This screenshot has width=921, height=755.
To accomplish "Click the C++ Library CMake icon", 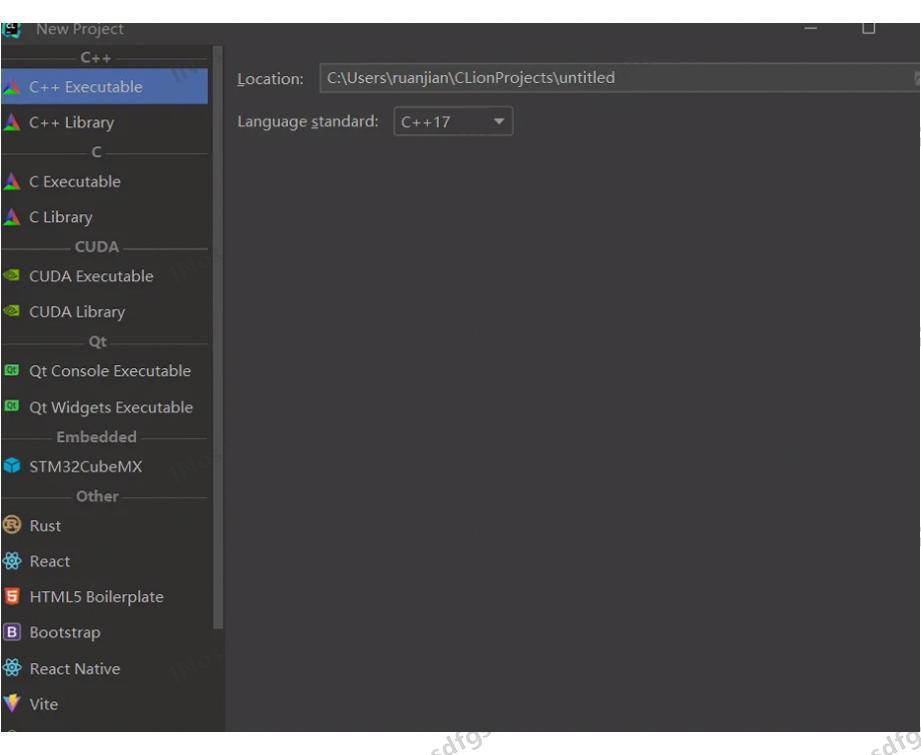I will (x=11, y=122).
